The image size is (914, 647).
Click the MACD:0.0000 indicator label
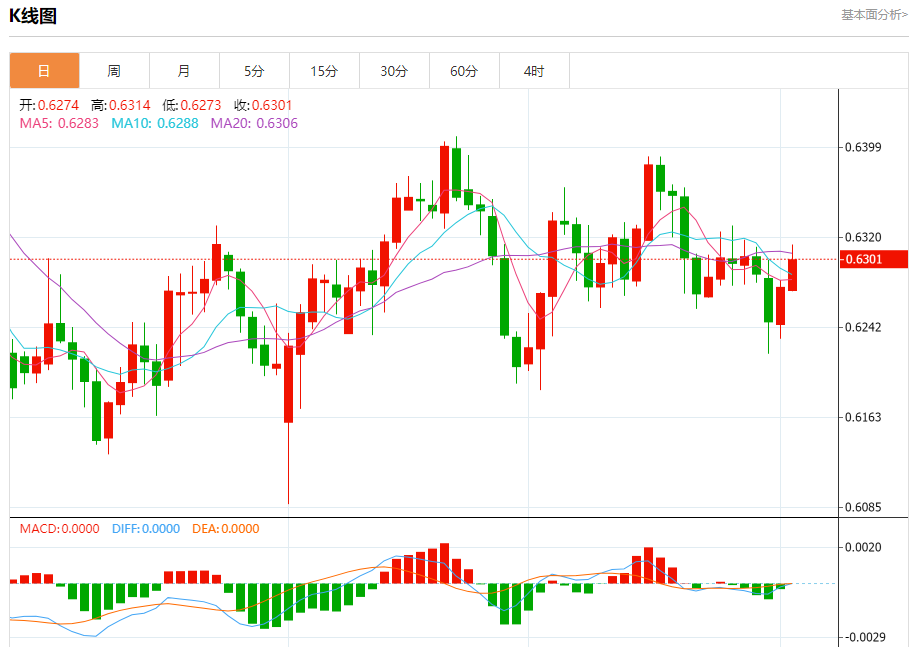(x=59, y=529)
